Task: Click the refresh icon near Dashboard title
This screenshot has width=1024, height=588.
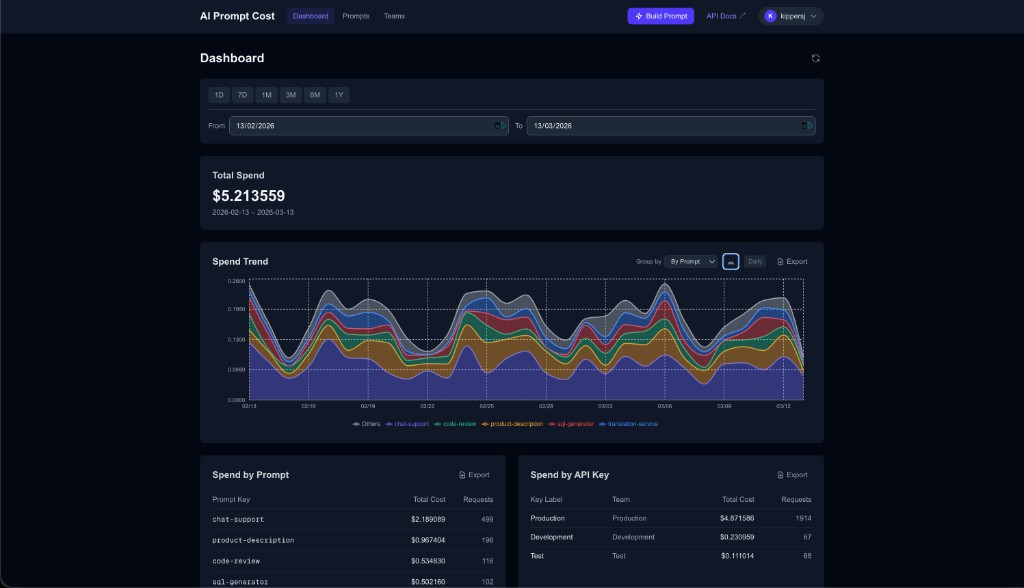Action: click(x=817, y=58)
